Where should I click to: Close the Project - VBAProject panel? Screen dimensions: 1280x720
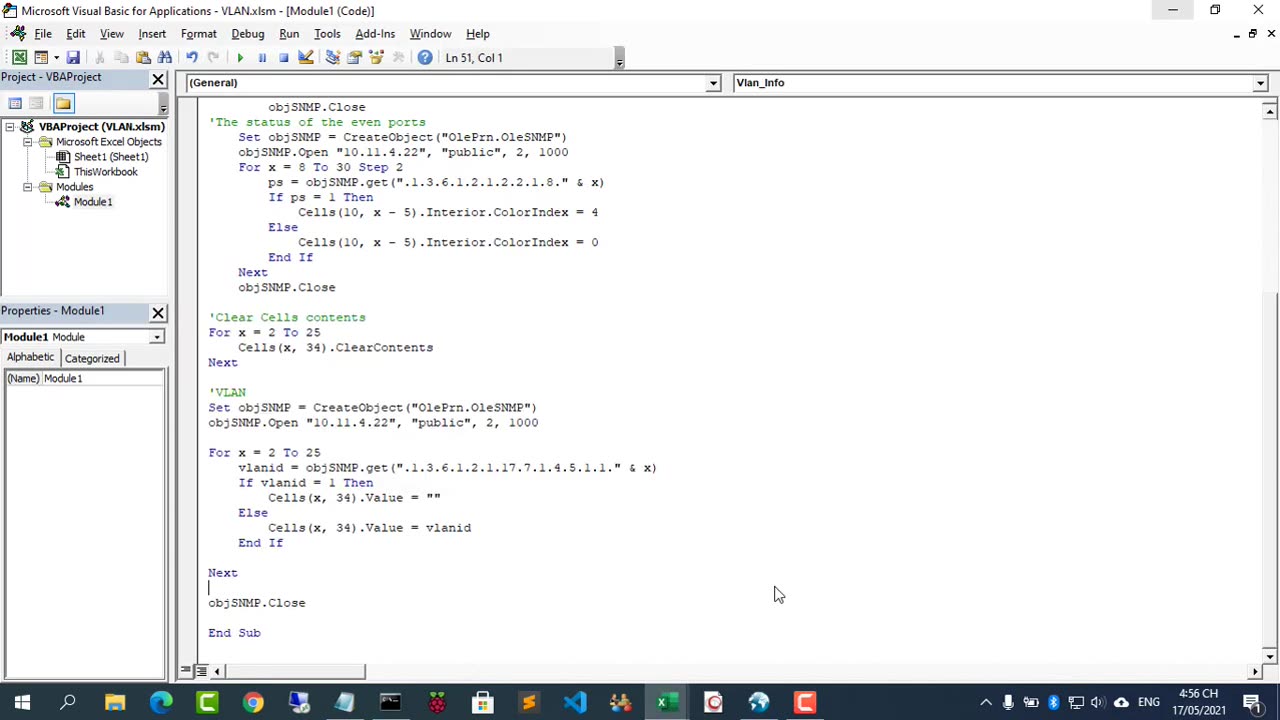(x=158, y=79)
